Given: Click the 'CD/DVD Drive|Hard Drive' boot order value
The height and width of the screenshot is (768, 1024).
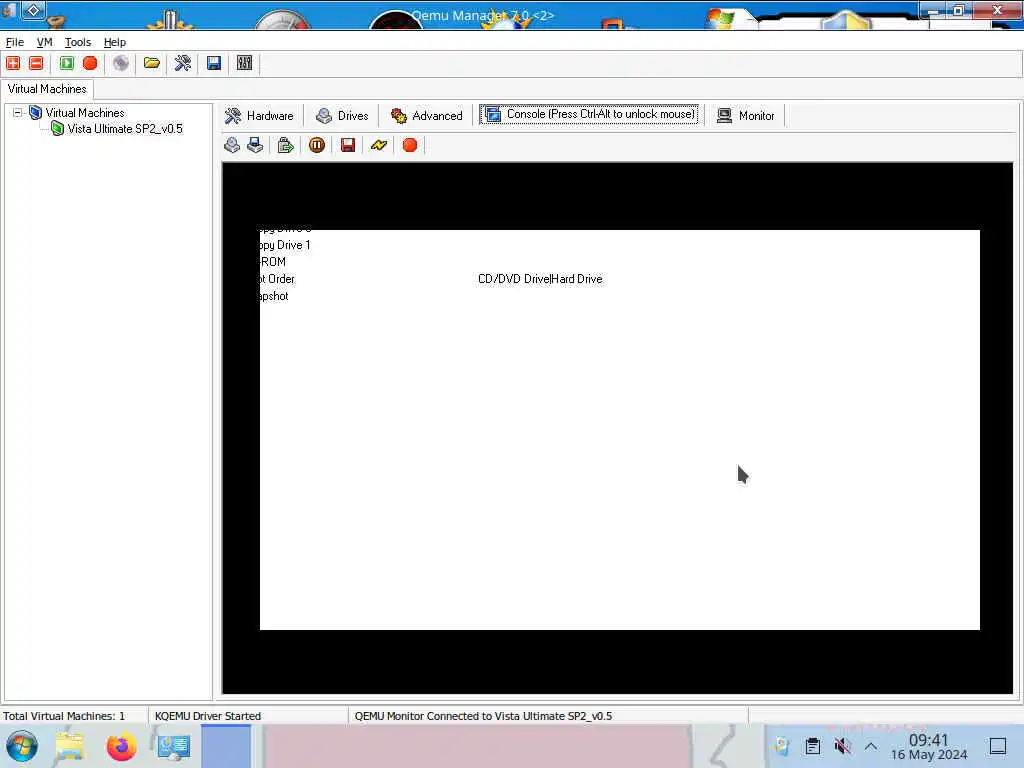Looking at the screenshot, I should (x=540, y=279).
